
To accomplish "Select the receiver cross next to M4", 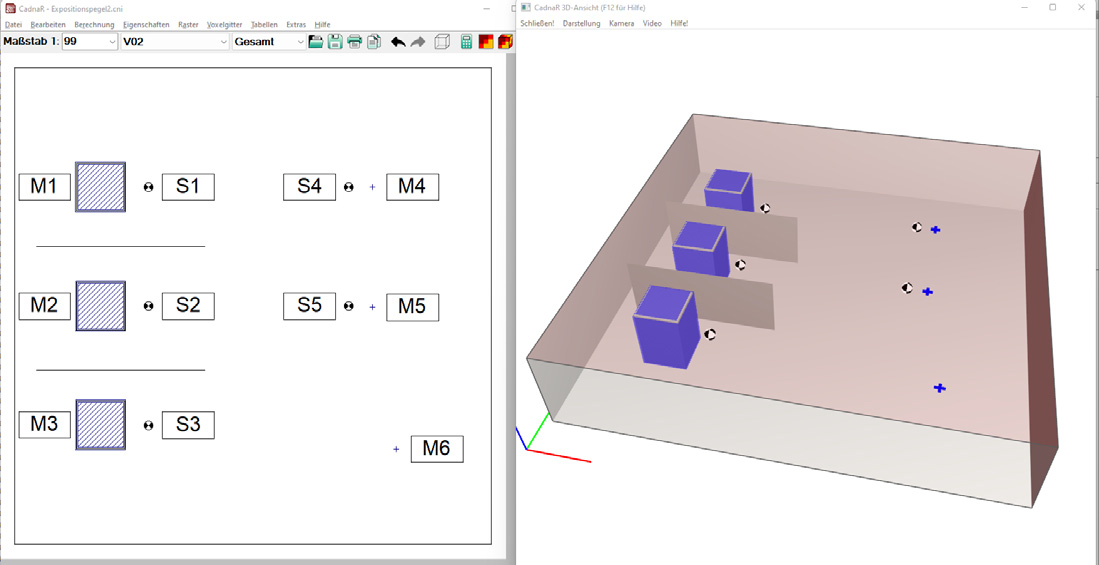I will (x=372, y=187).
